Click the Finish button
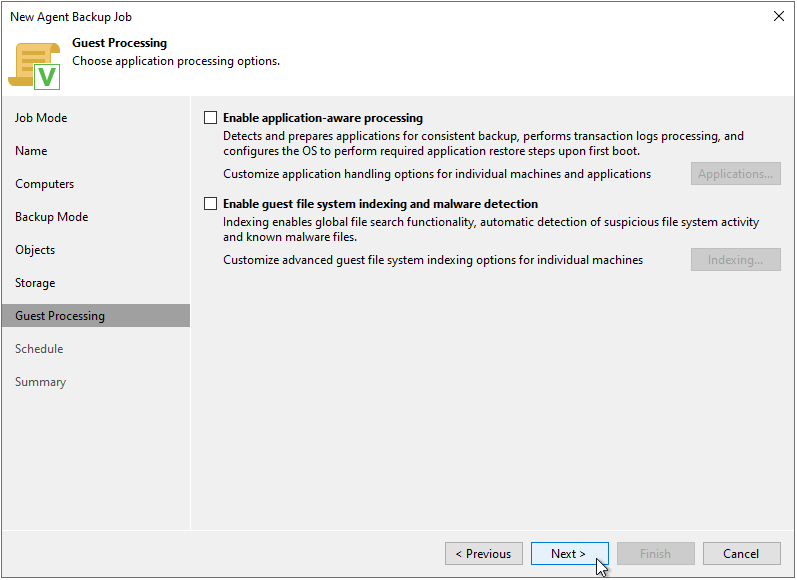 (655, 554)
